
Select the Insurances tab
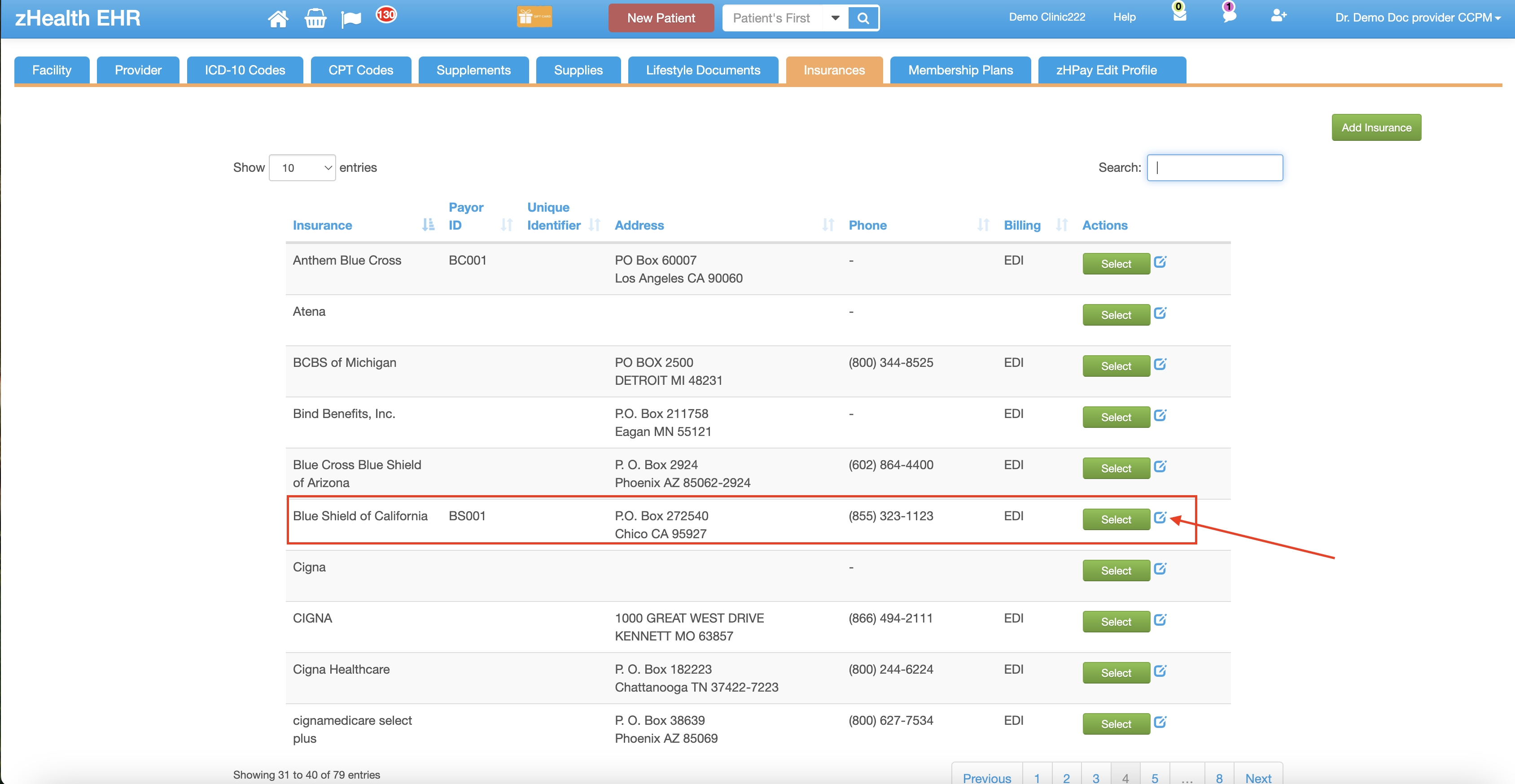(x=834, y=70)
